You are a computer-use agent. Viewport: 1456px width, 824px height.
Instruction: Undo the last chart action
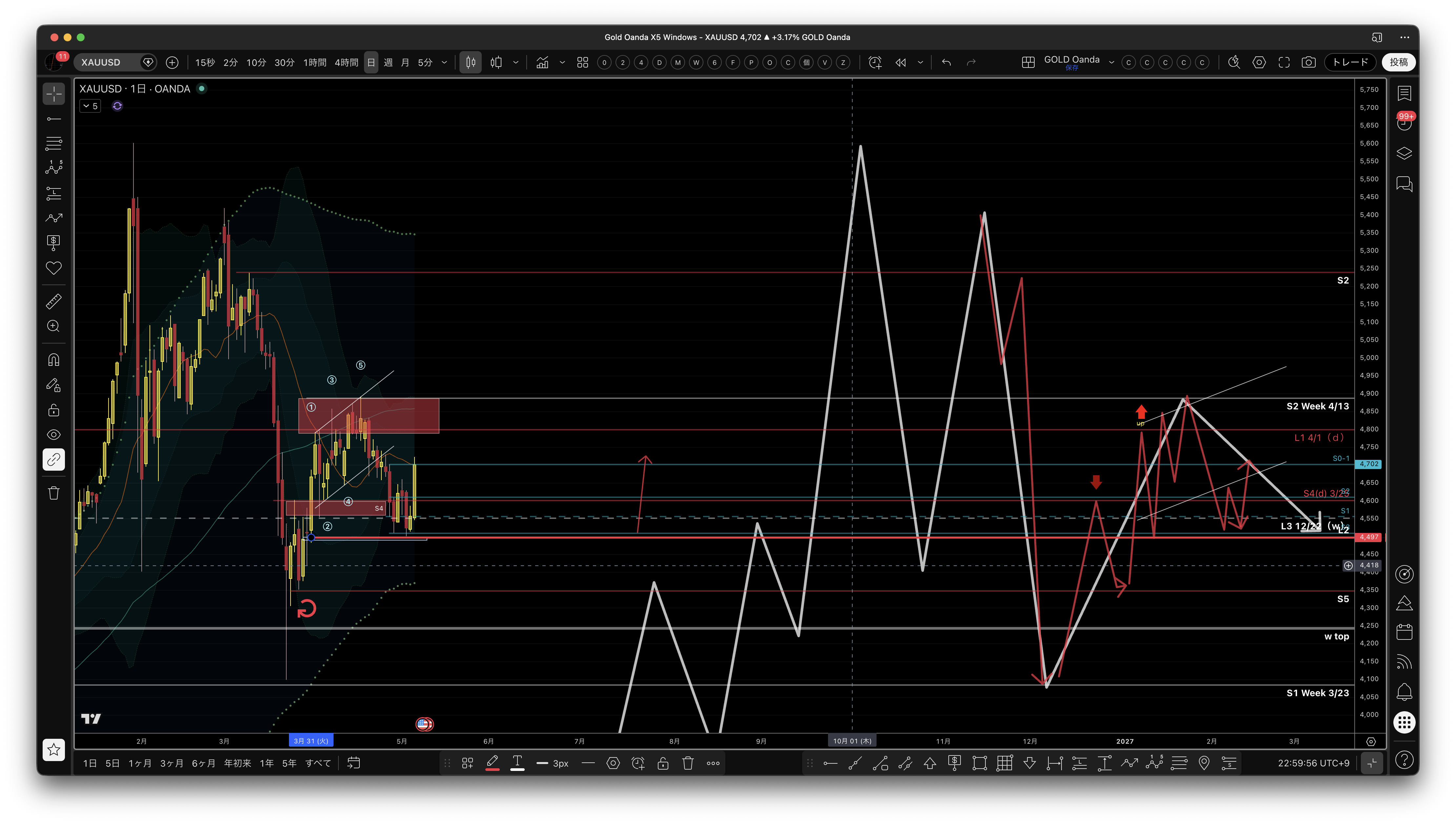pyautogui.click(x=946, y=62)
